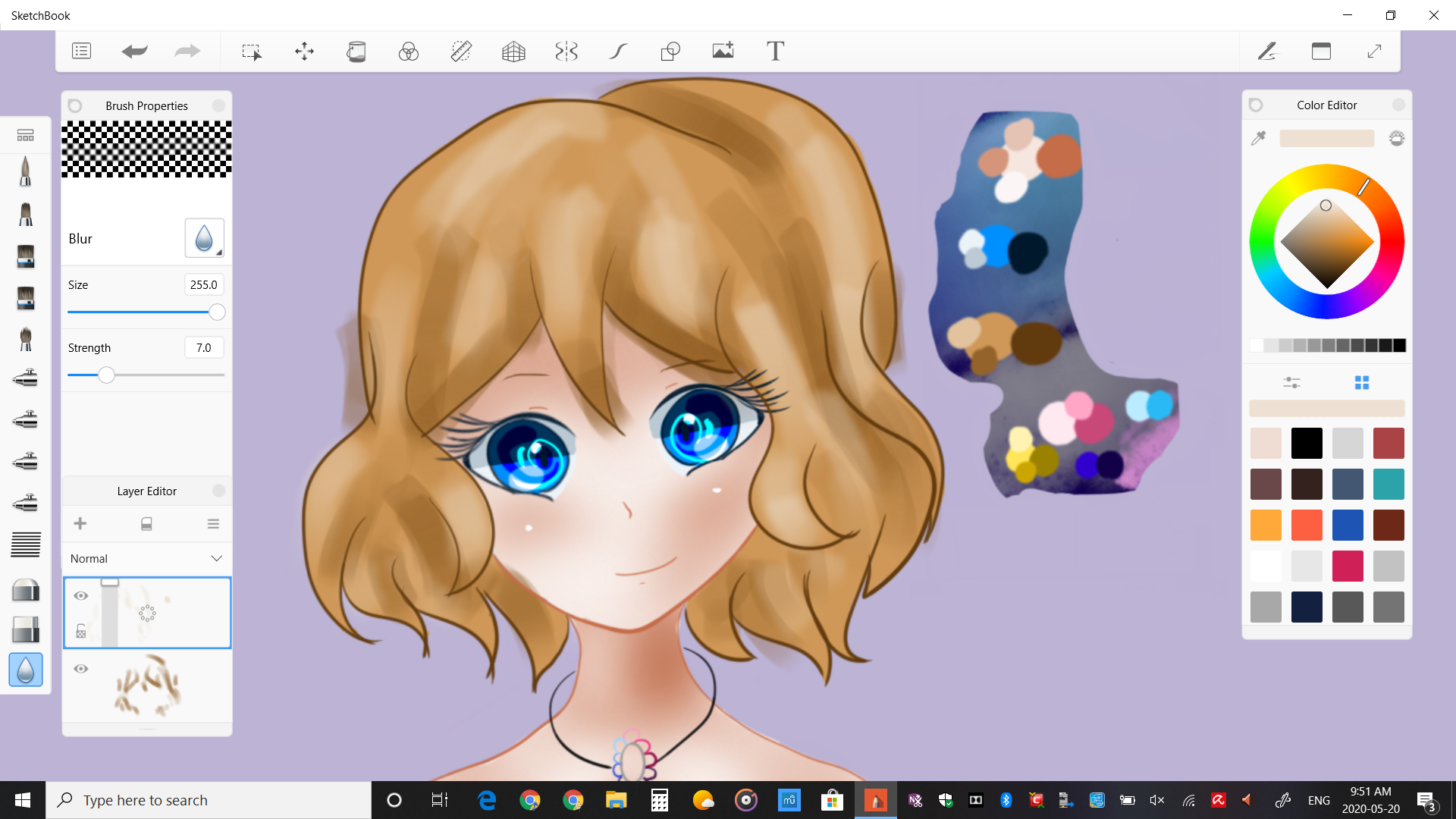Switch to color sliders tab
1456x819 pixels.
tap(1291, 382)
